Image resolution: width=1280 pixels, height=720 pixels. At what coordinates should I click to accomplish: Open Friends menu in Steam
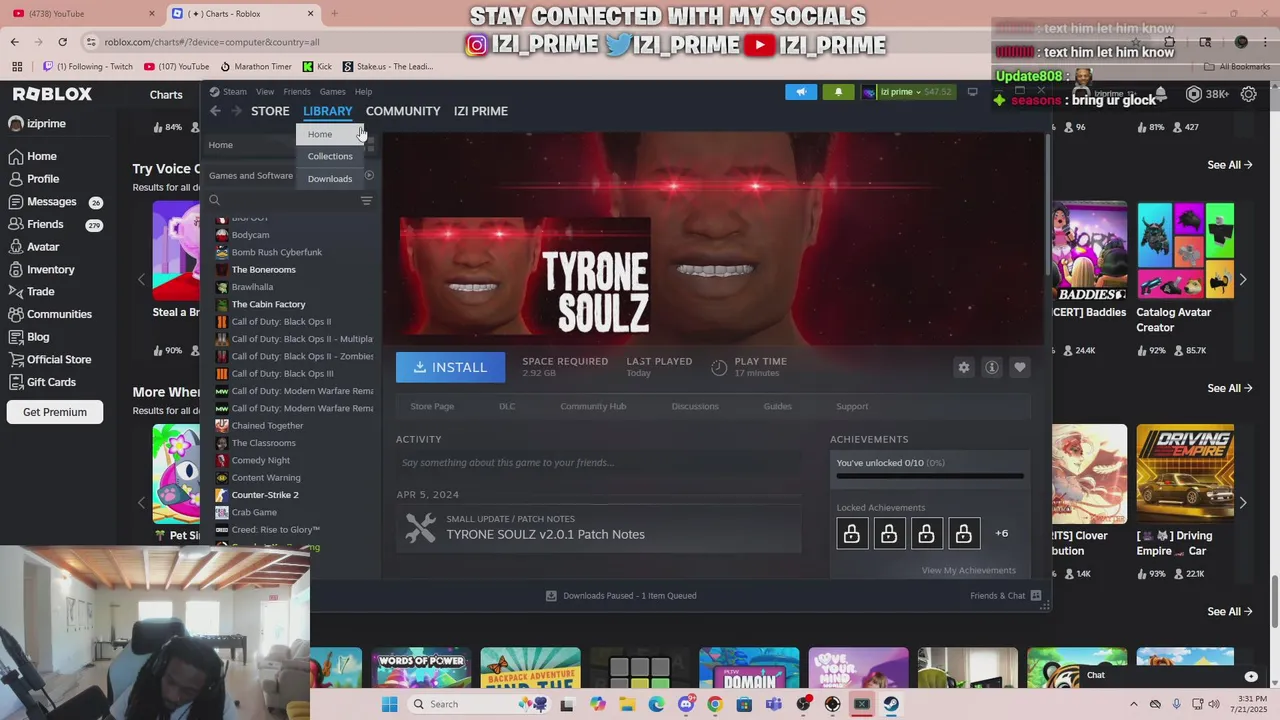297,92
